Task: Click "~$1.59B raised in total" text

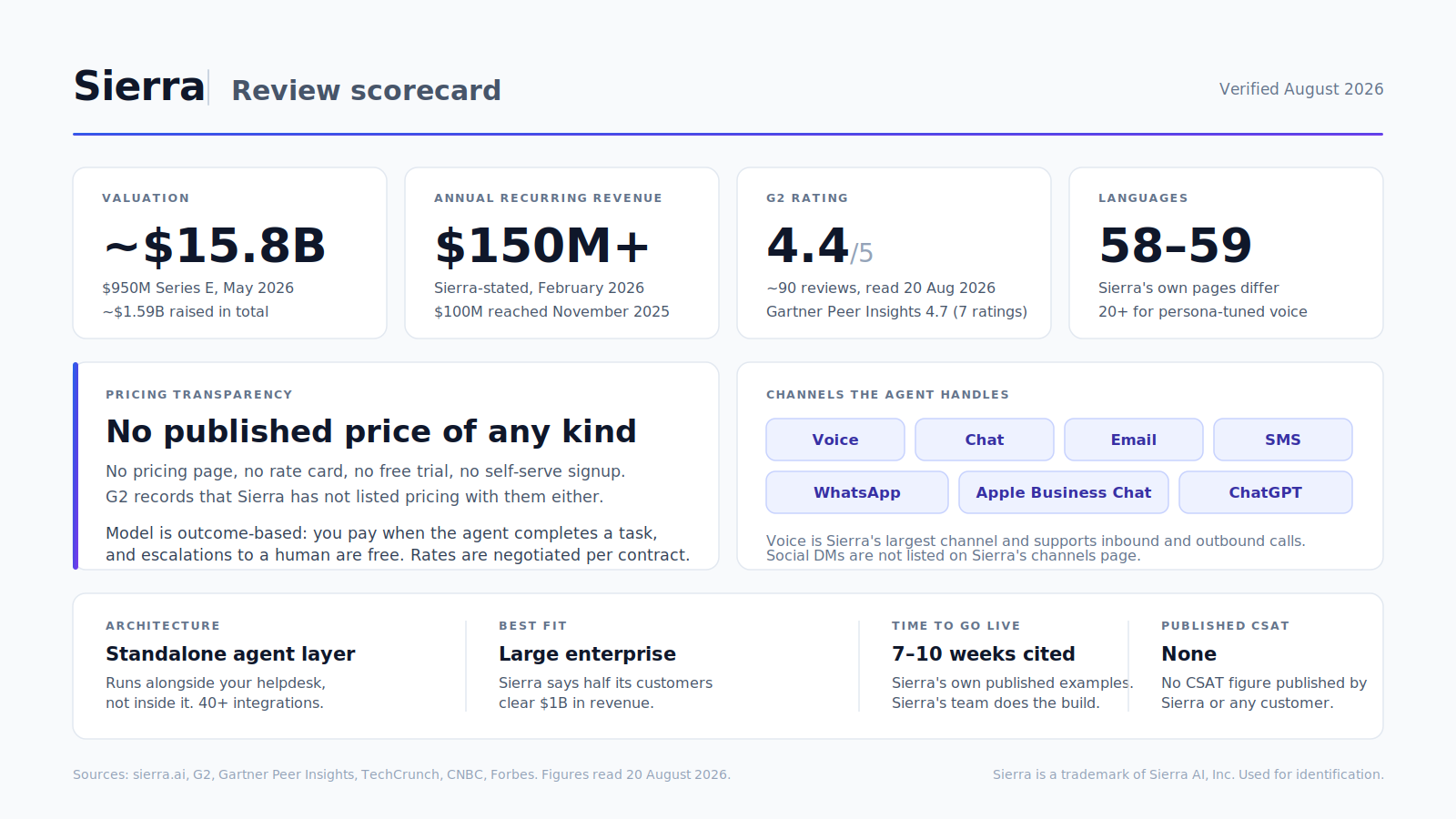Action: (186, 311)
